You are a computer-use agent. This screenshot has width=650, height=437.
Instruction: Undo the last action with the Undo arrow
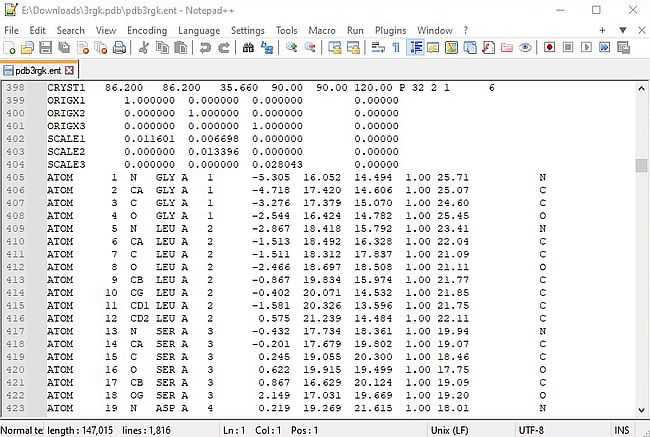click(x=205, y=48)
